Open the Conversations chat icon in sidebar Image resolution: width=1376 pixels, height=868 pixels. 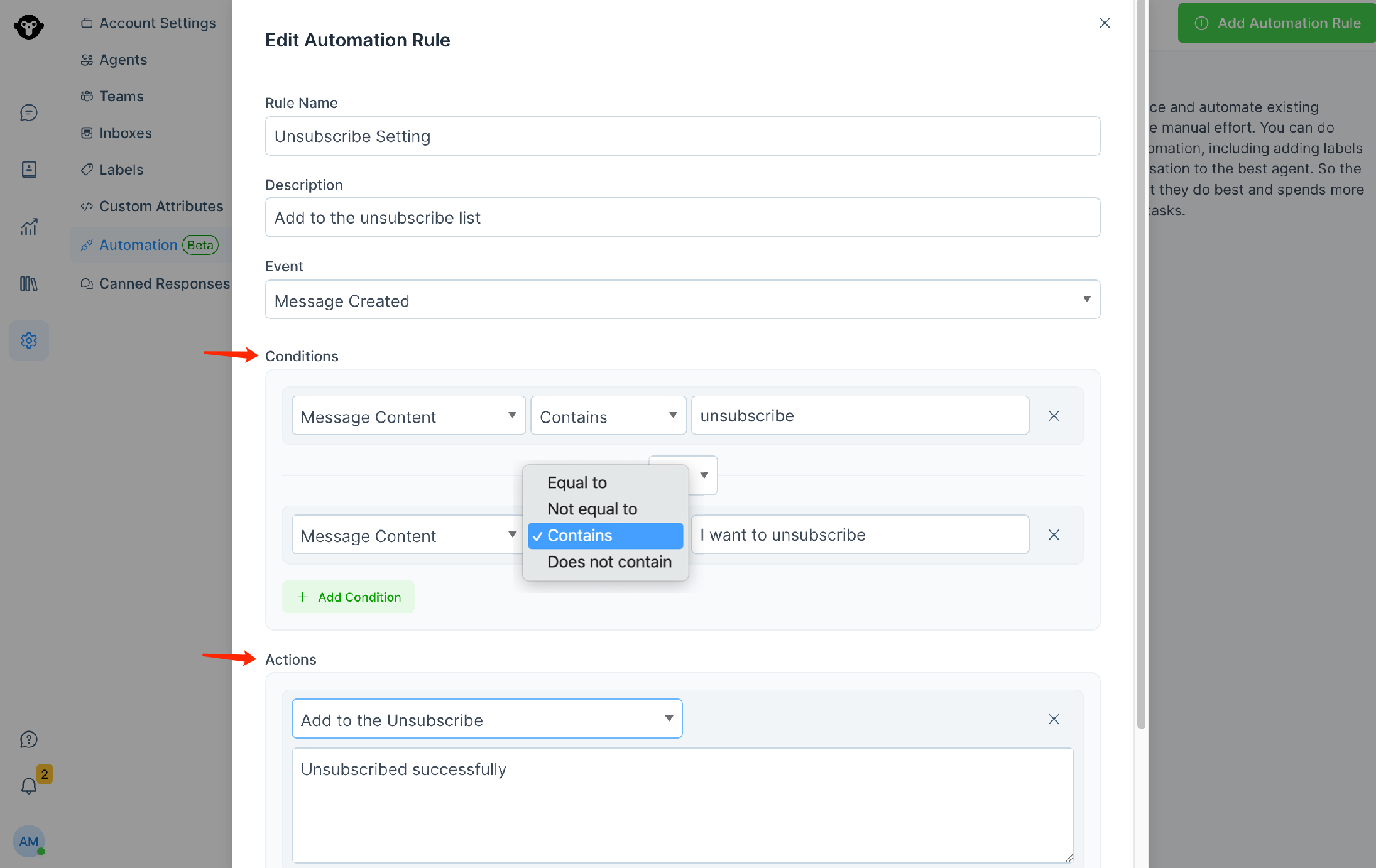tap(29, 113)
